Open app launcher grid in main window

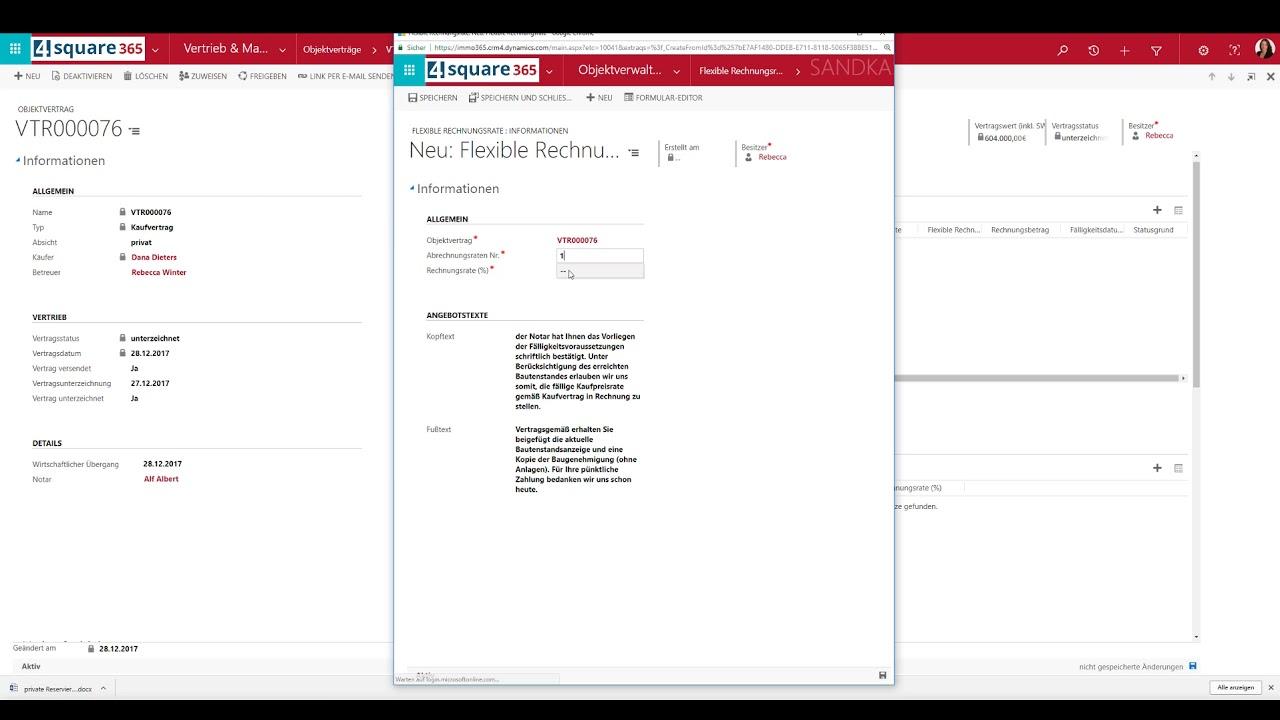(15, 49)
